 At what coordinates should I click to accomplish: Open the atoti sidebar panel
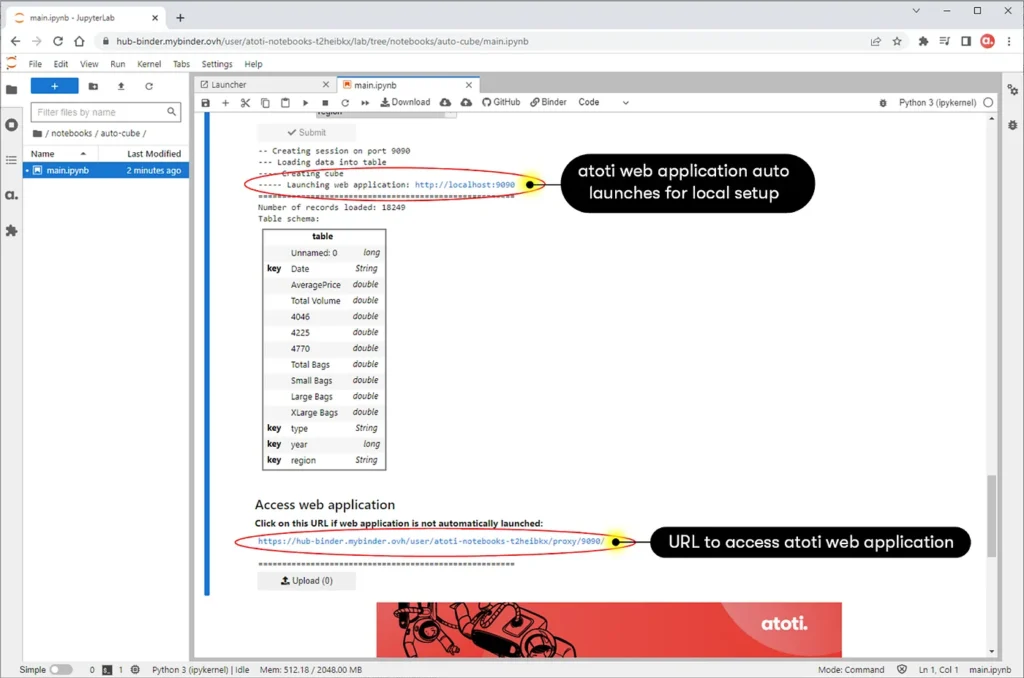coord(12,195)
